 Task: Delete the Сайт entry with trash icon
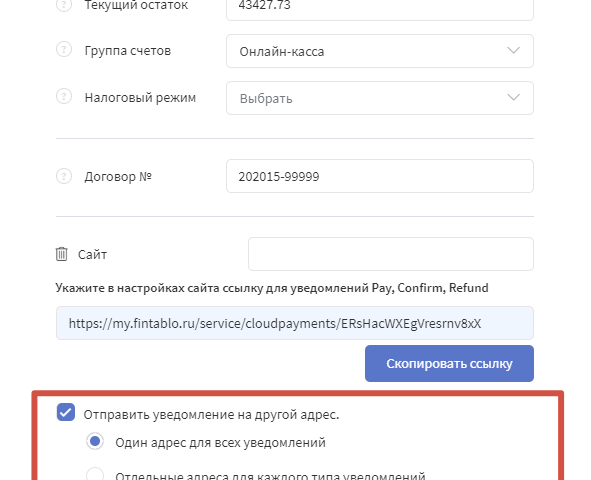(61, 254)
